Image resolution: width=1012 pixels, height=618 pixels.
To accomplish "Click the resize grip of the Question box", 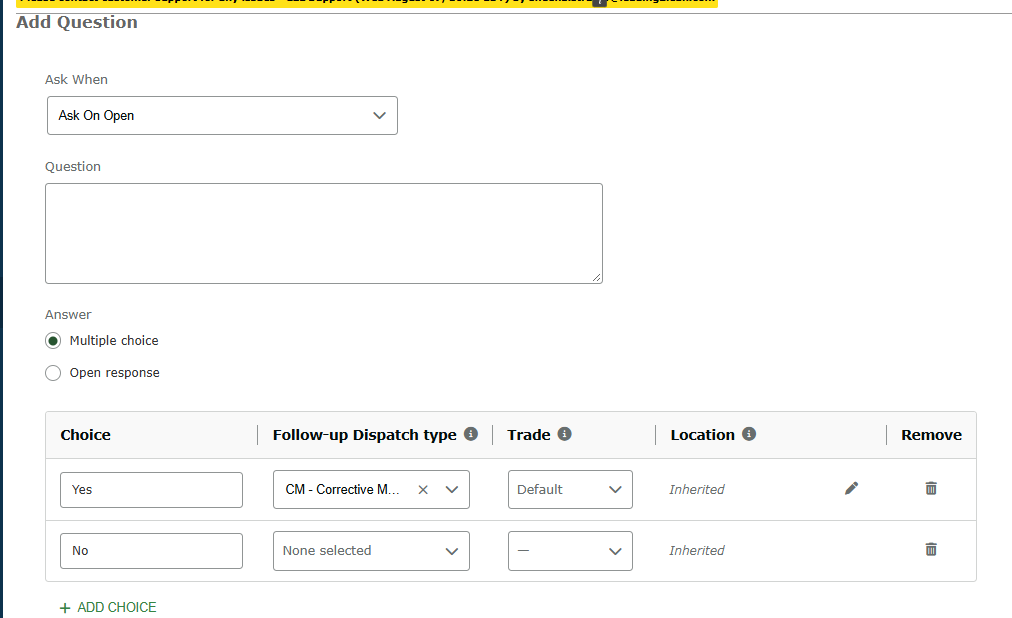I will tap(596, 277).
